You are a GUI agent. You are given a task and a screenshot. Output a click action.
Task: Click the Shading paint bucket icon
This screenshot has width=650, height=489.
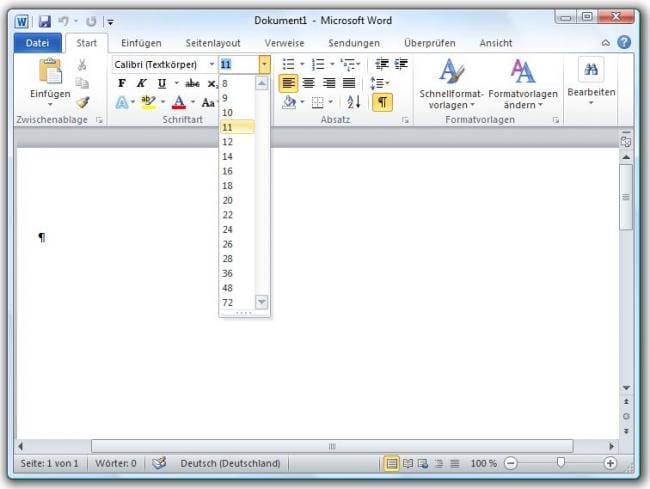pos(289,102)
